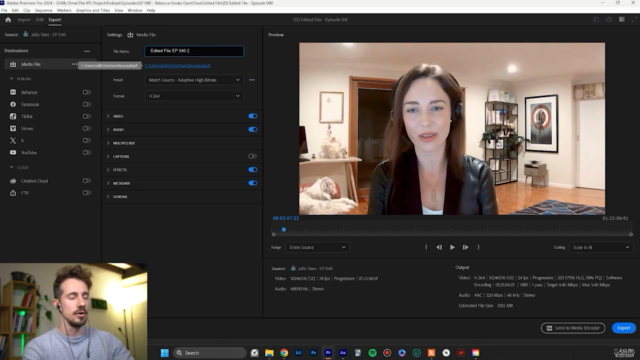This screenshot has width=640, height=360.
Task: Expand the General section
Action: click(108, 196)
